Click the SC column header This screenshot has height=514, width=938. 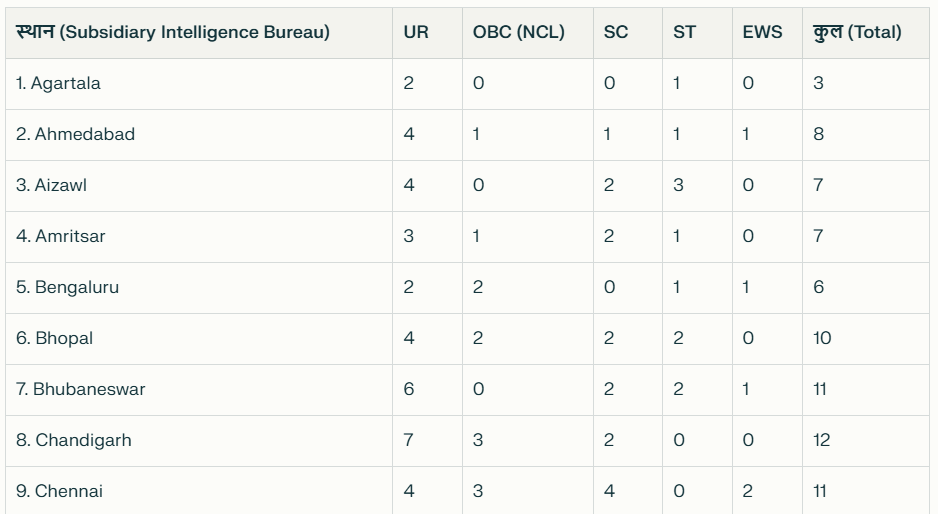click(x=616, y=32)
